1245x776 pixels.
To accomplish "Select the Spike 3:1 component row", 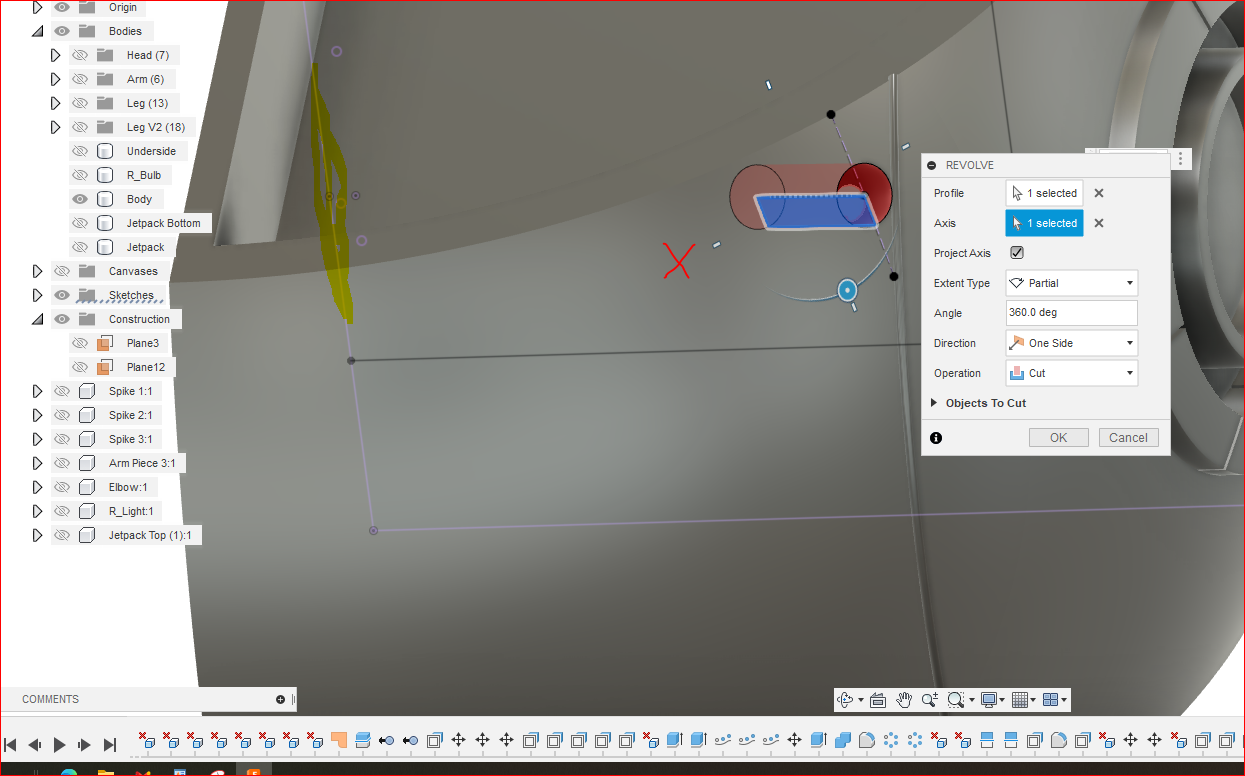I will (x=106, y=439).
